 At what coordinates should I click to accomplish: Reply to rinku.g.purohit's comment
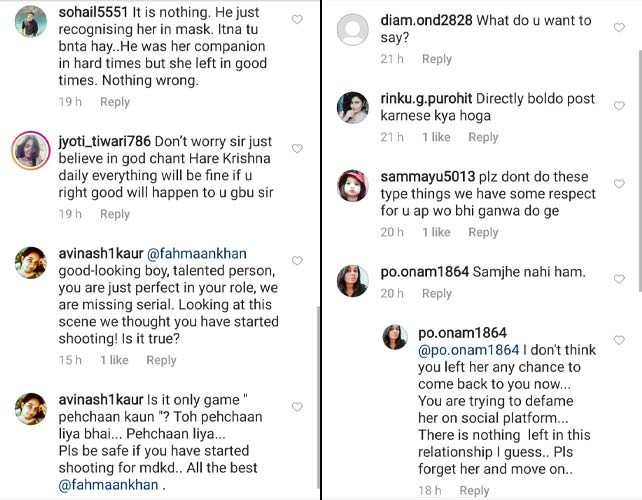click(x=483, y=137)
